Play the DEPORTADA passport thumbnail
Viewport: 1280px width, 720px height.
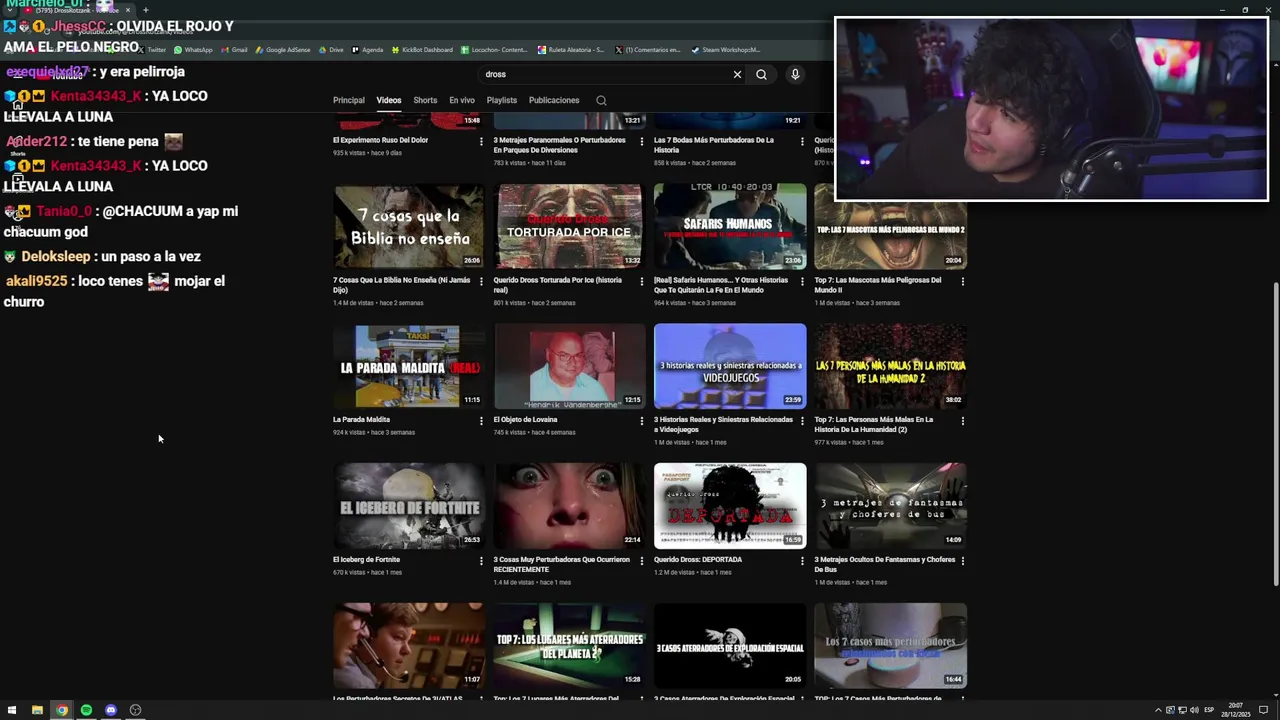(x=730, y=506)
